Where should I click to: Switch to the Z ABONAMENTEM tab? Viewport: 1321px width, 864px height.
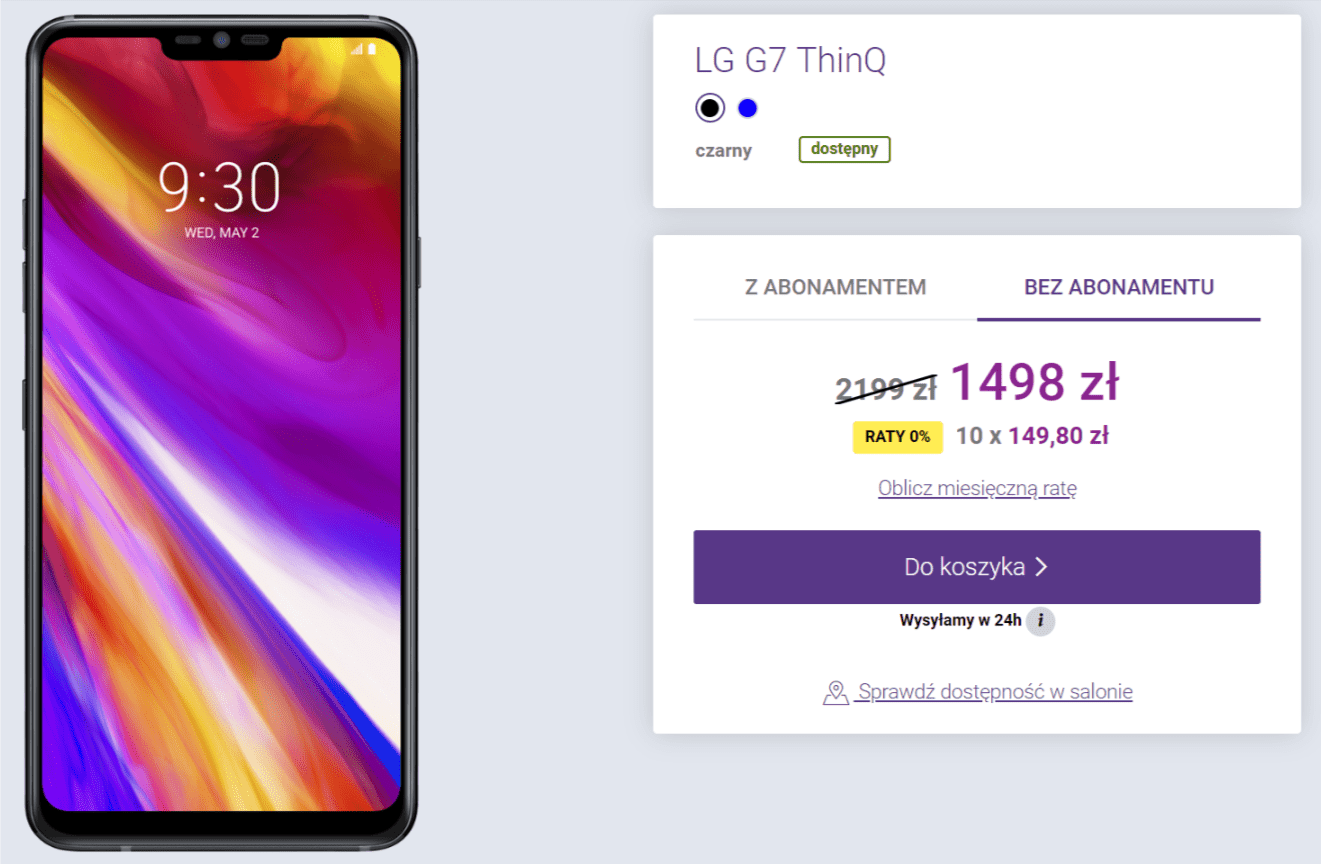coord(835,288)
